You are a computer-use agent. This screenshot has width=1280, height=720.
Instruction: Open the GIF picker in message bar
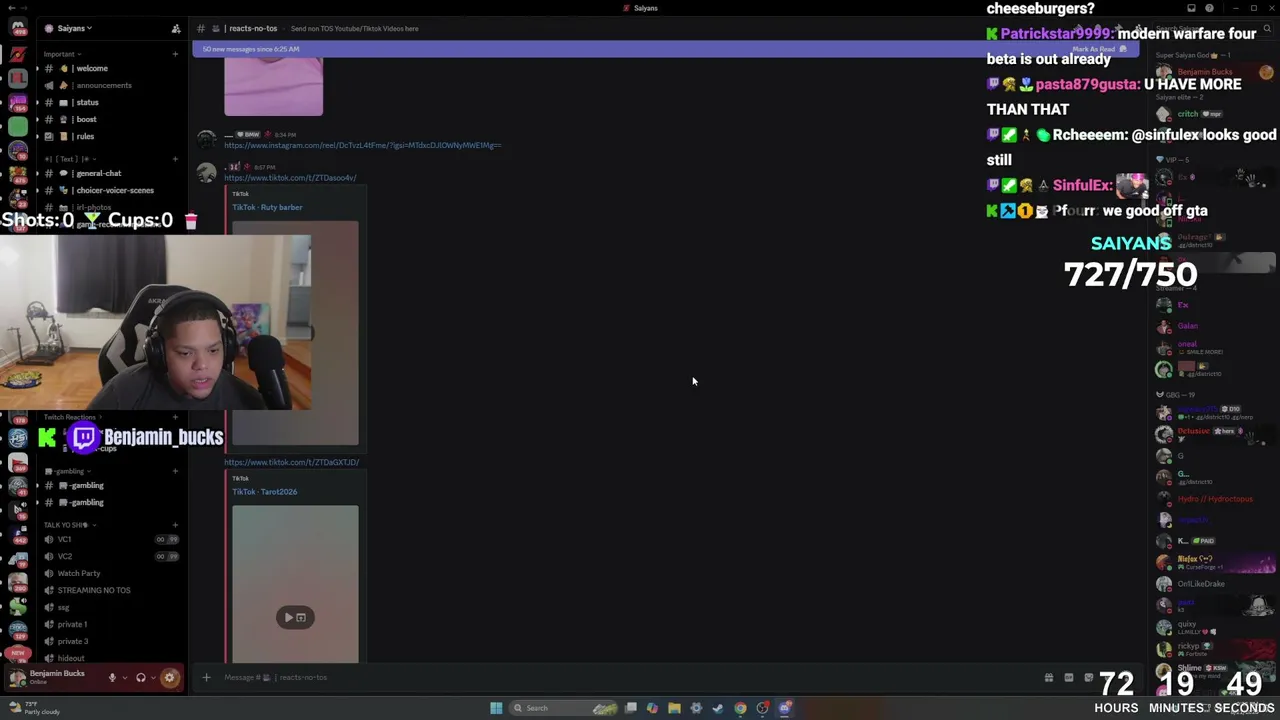tap(1068, 677)
